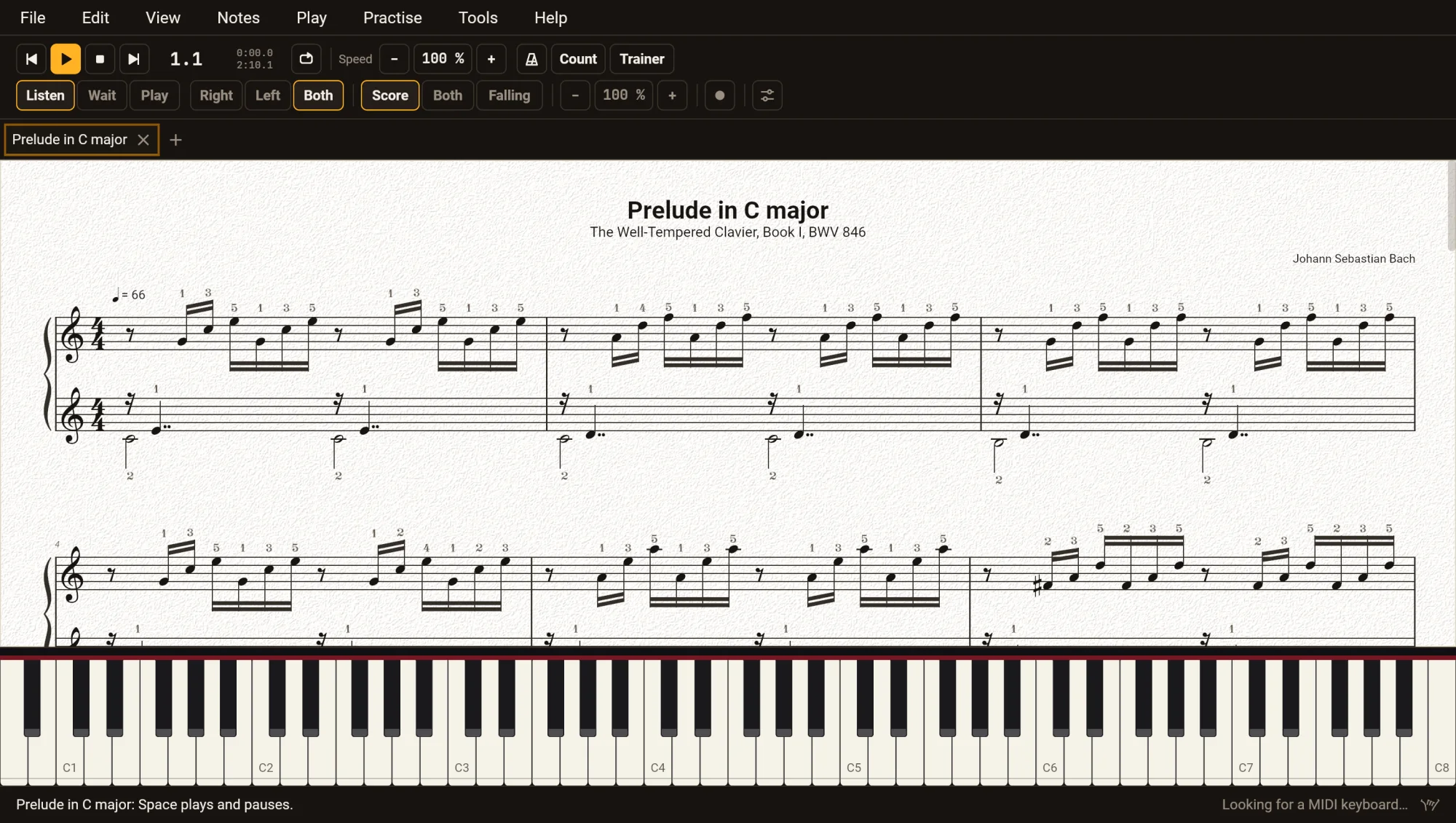Open the File menu

33,17
